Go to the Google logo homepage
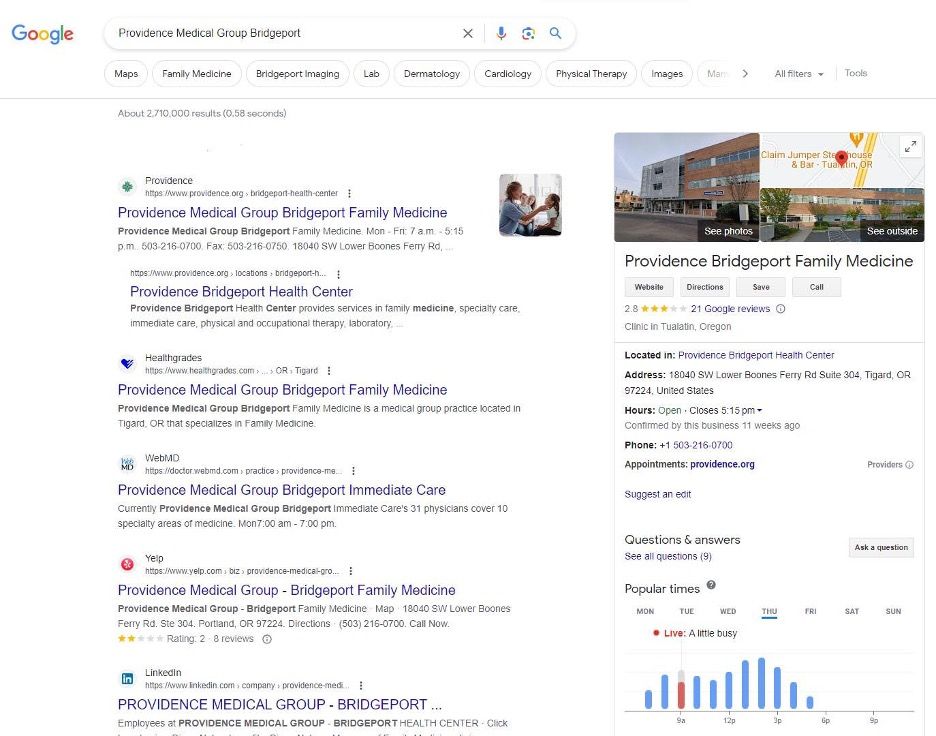936x736 pixels. (x=42, y=34)
